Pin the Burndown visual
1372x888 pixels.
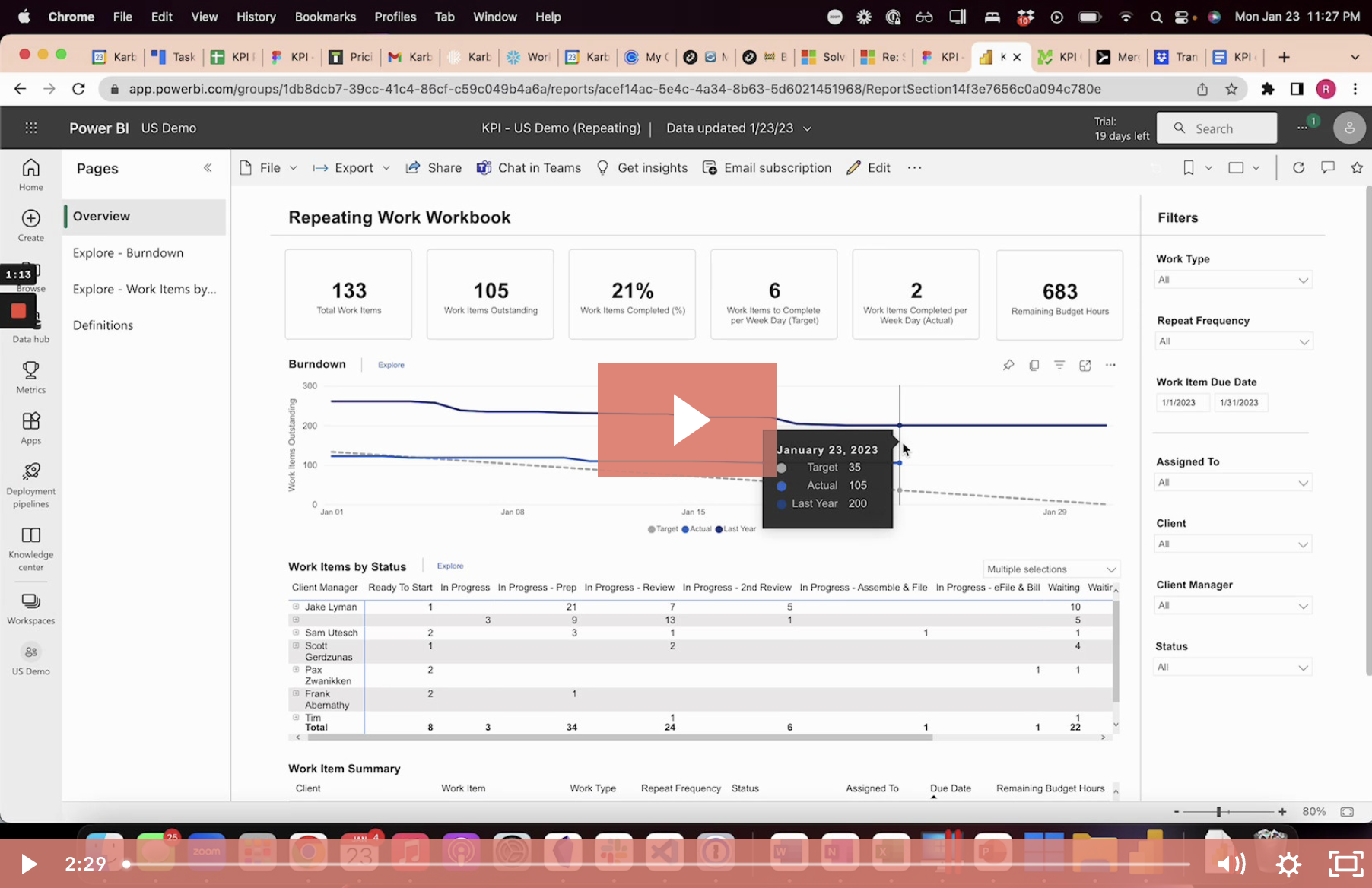[1008, 365]
